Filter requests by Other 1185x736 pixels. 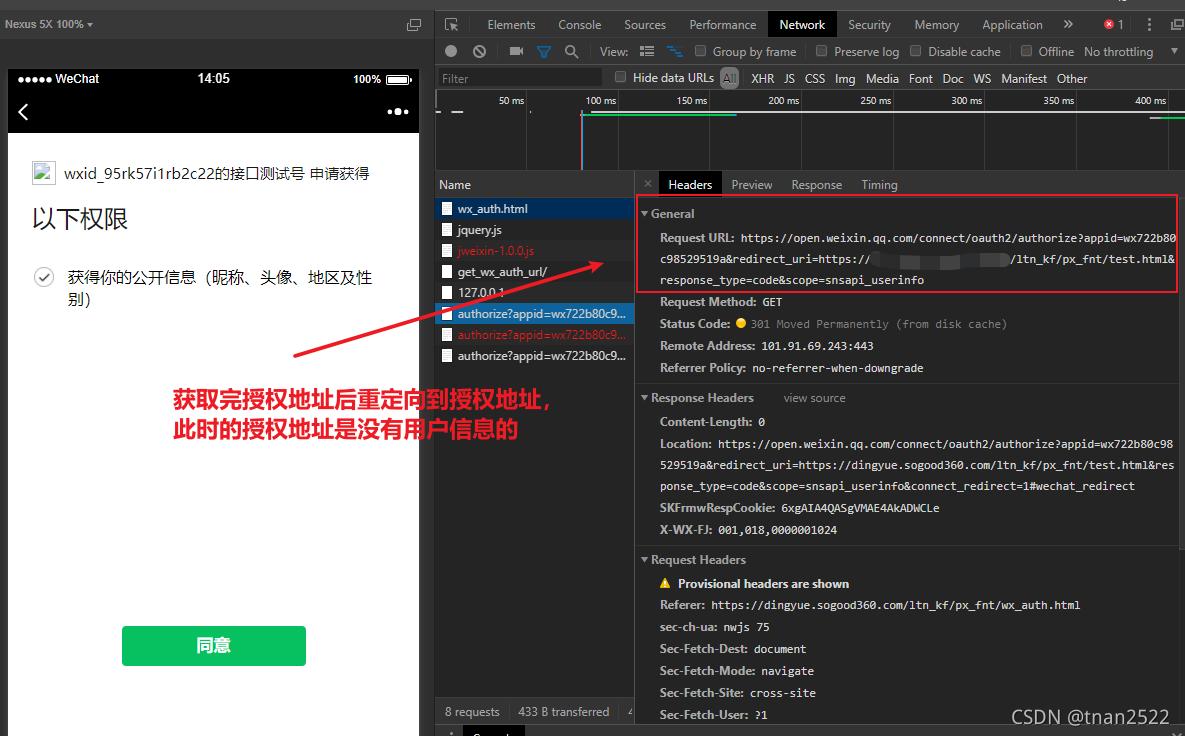pos(1072,79)
